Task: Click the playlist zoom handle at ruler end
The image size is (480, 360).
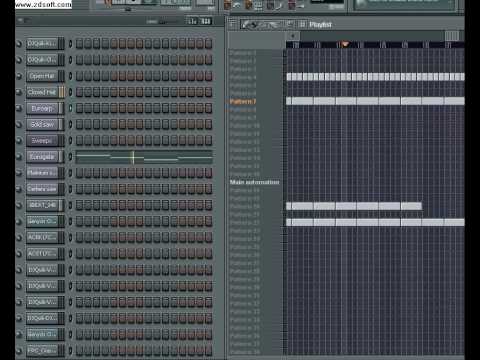Action: point(452,36)
